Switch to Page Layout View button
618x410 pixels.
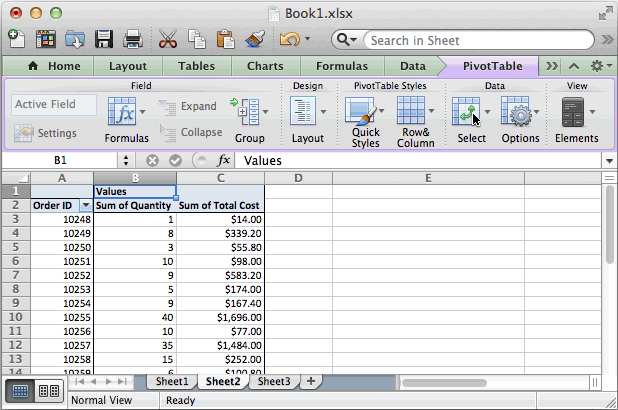coord(49,391)
